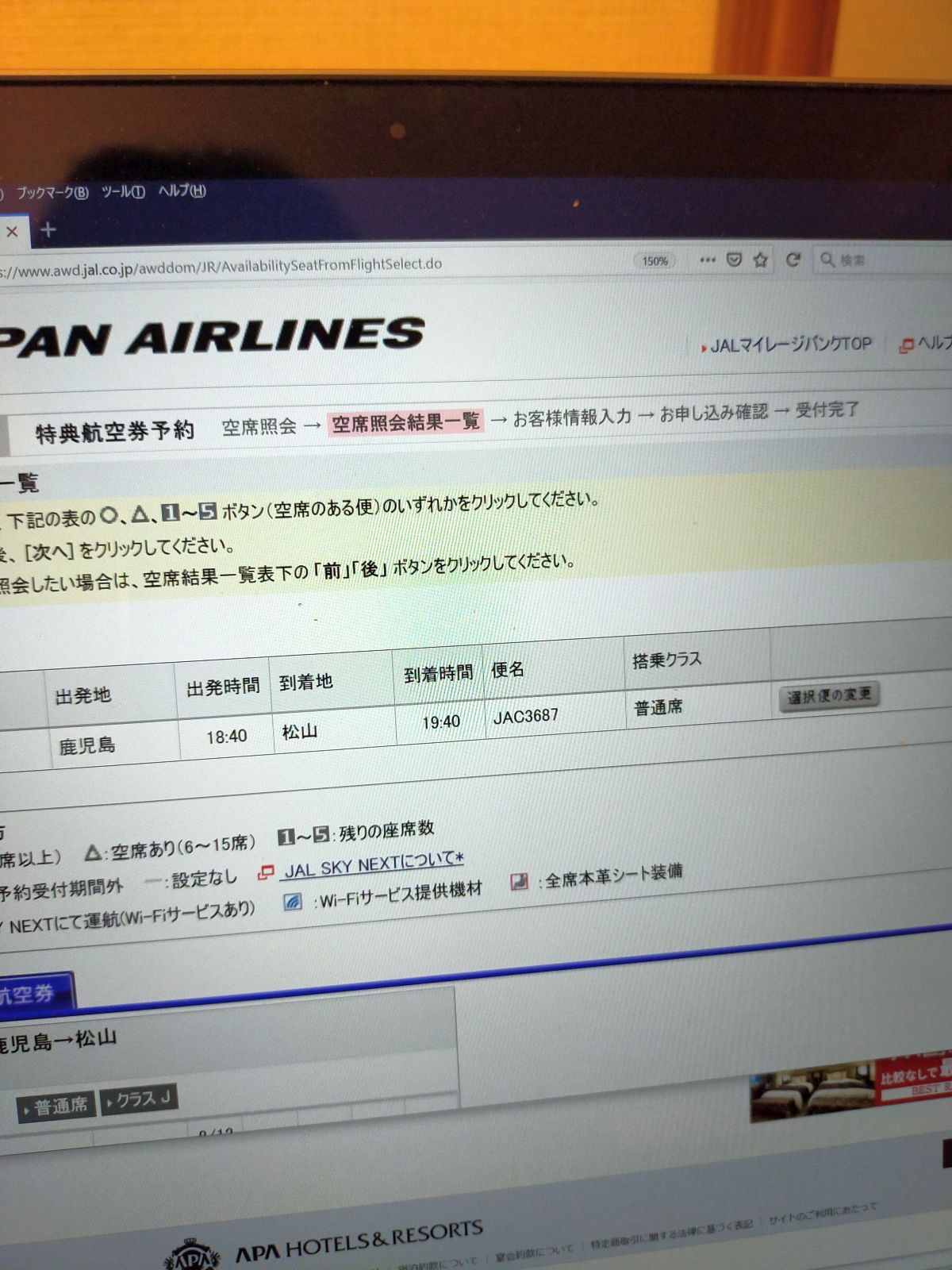Click the 普通席 class button
This screenshot has width=952, height=1270.
(x=56, y=1106)
